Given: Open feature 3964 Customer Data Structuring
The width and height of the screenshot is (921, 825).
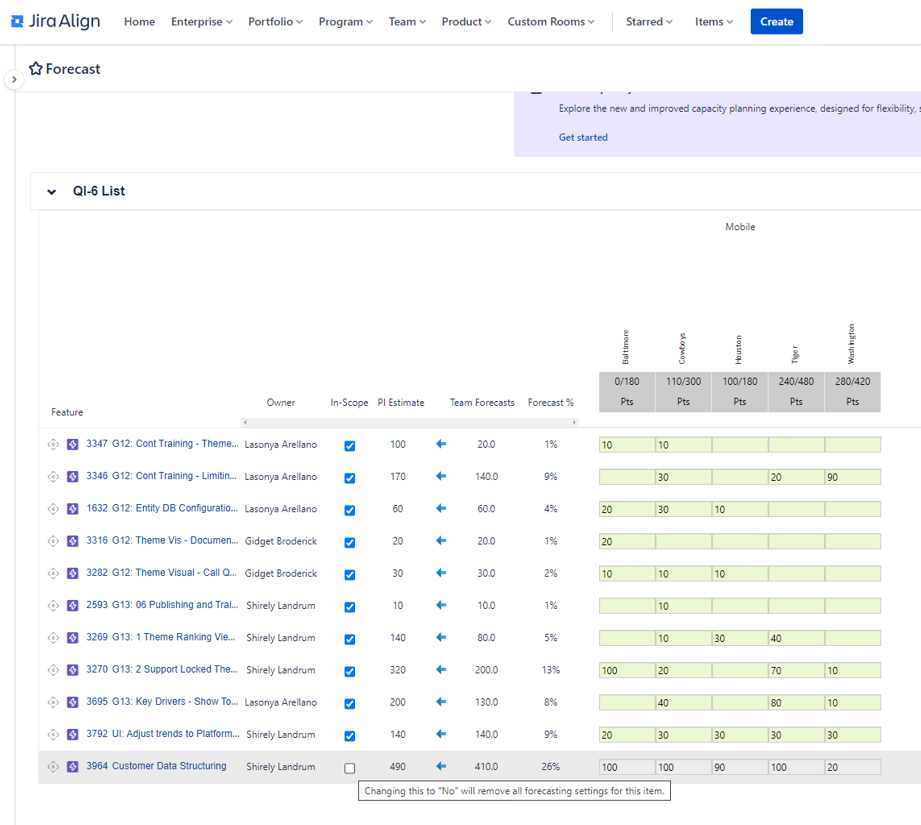Looking at the screenshot, I should tap(156, 766).
